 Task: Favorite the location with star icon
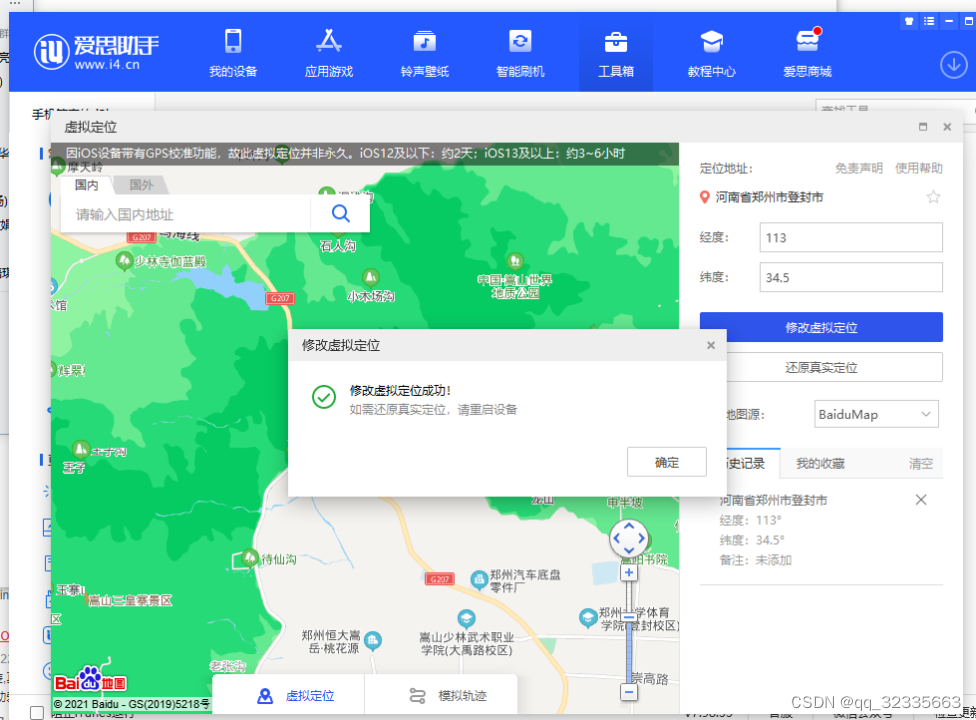click(933, 197)
